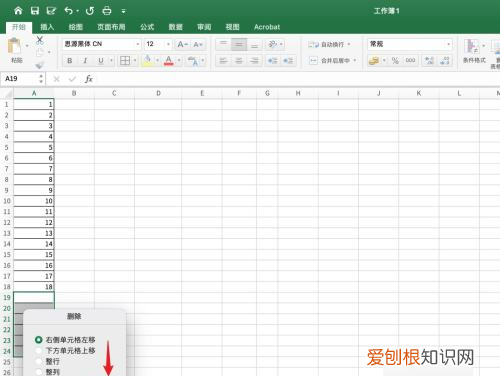The image size is (500, 376).
Task: Cut selection with scissors icon
Action: tap(40, 40)
